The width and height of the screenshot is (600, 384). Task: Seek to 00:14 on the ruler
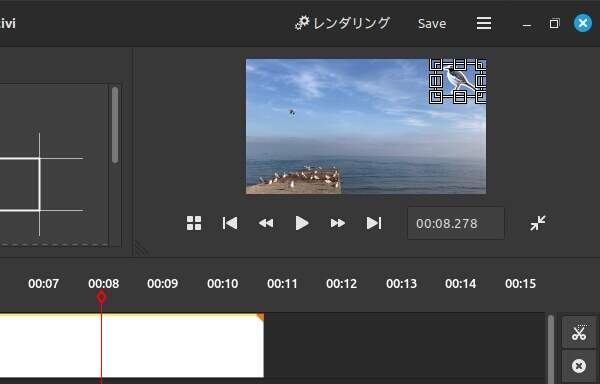(x=461, y=284)
